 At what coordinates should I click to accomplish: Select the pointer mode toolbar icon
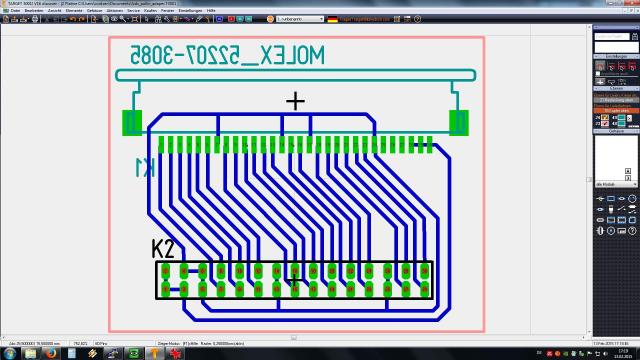(x=147, y=19)
